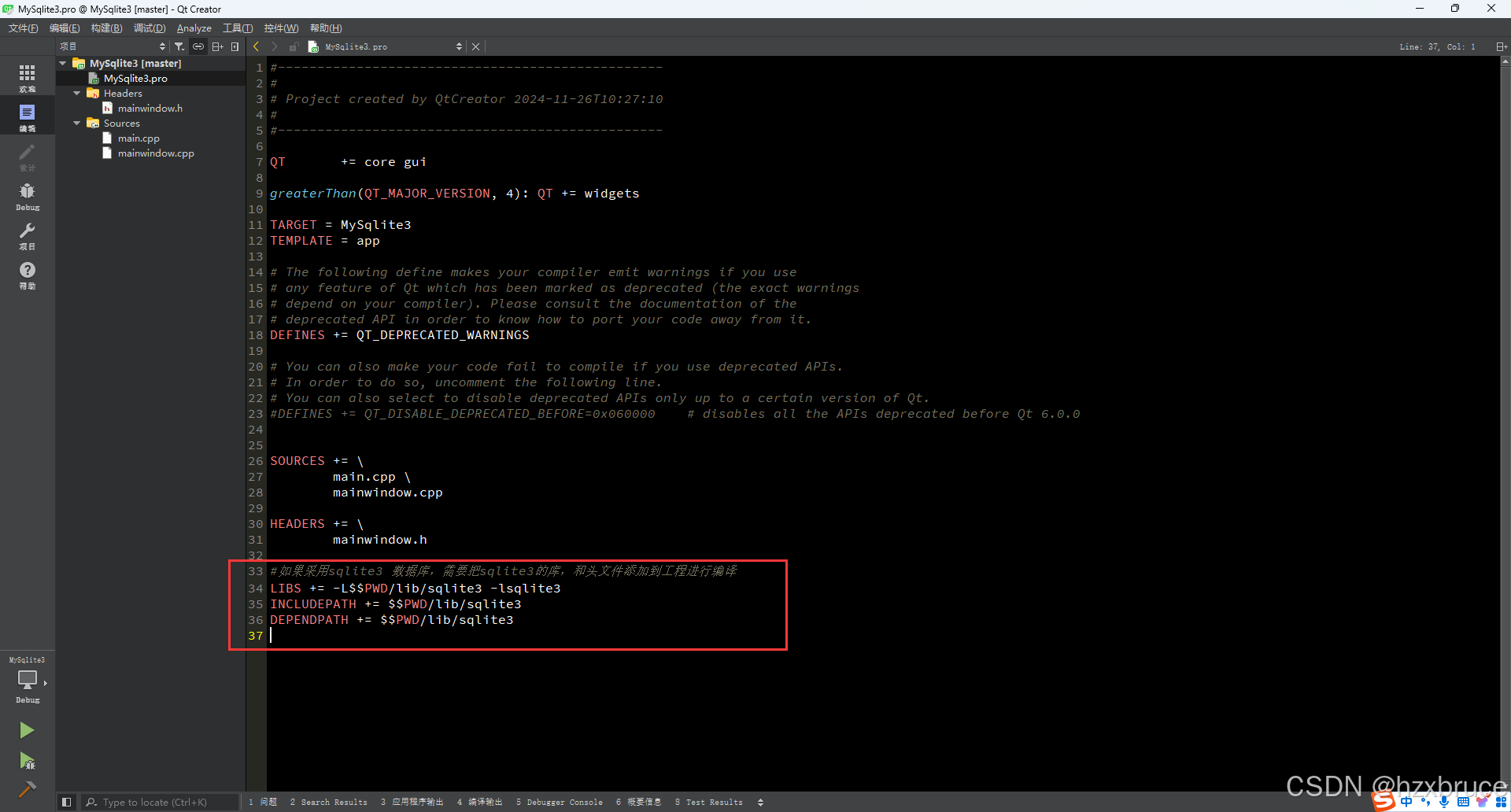Open the Debugger Console pane
The image size is (1511, 812).
click(x=560, y=802)
